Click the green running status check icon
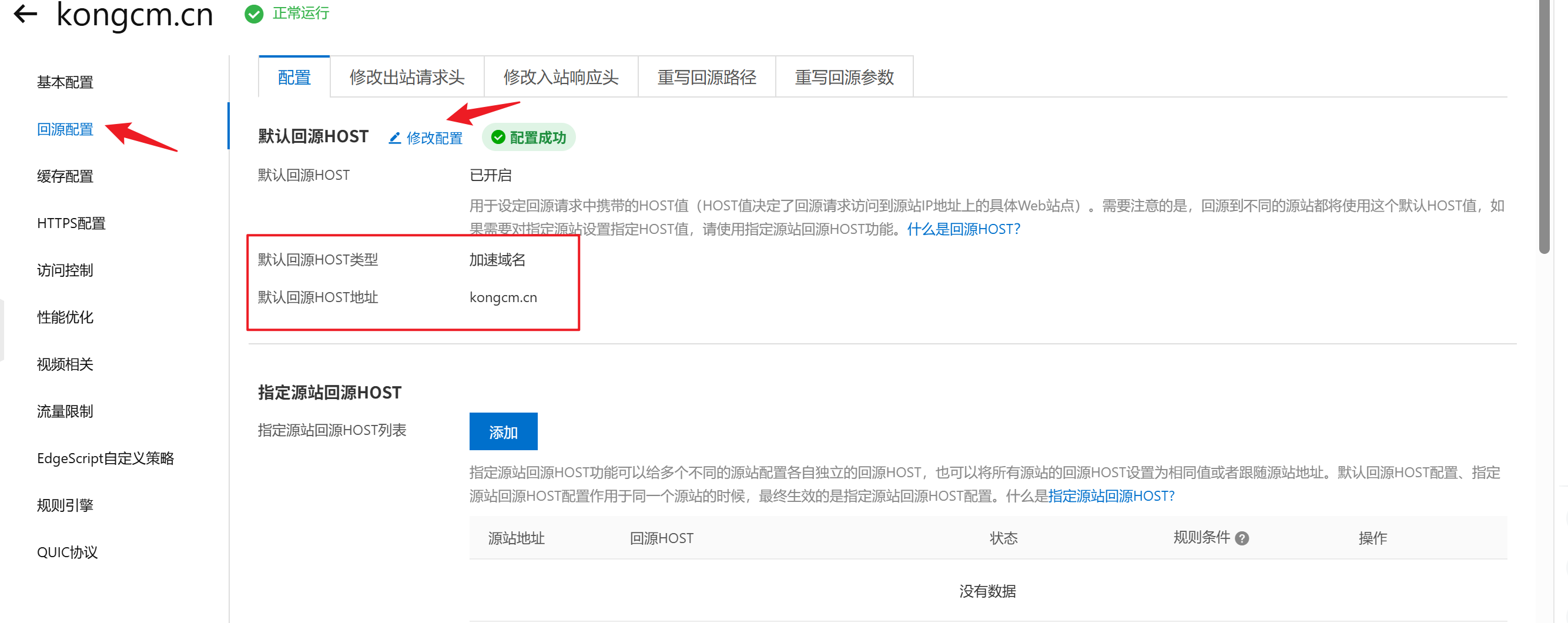Image resolution: width=1568 pixels, height=623 pixels. tap(254, 14)
